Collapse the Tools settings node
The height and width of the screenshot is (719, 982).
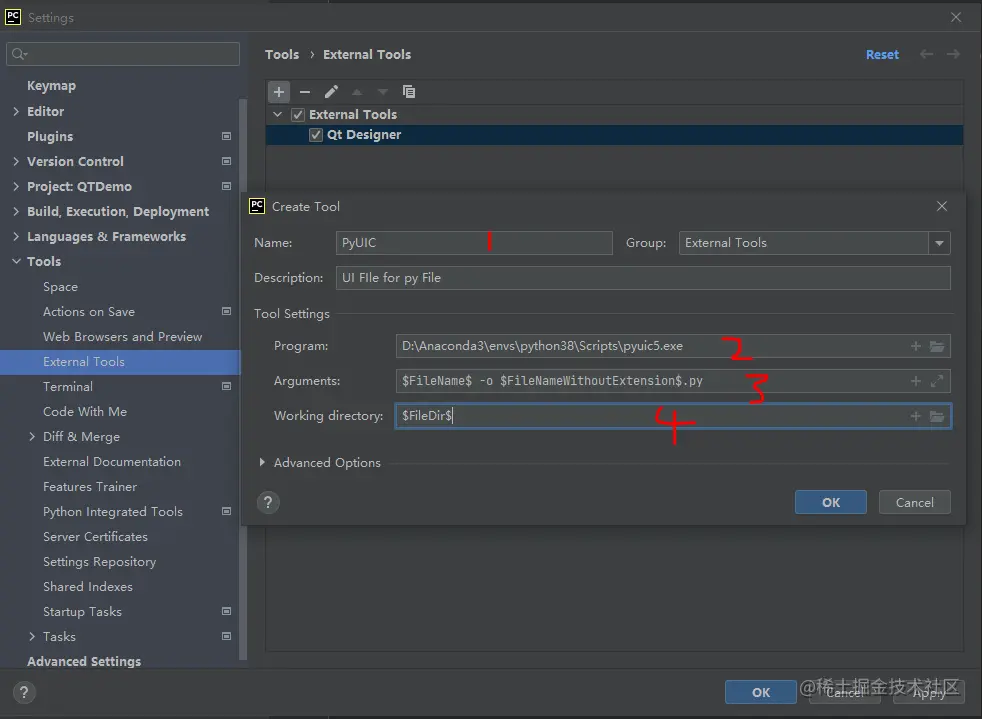[x=16, y=261]
